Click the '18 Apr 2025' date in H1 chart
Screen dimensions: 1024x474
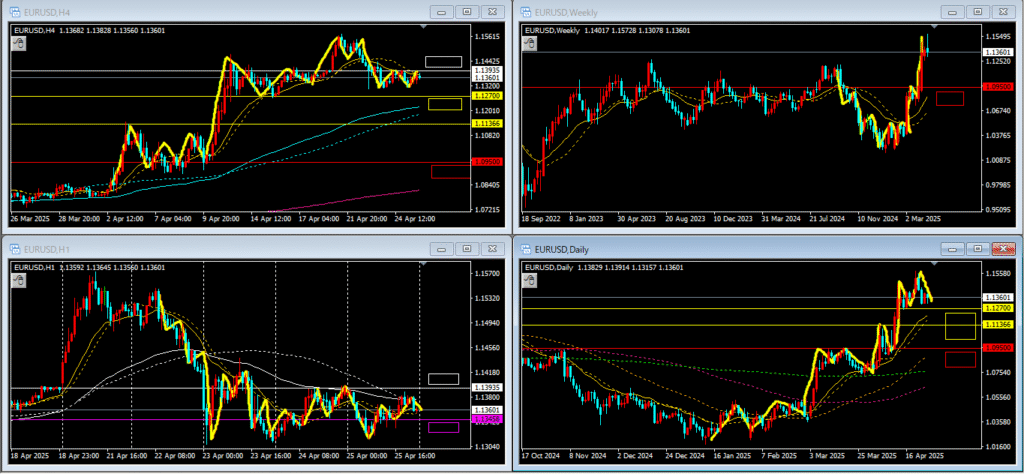click(x=27, y=454)
